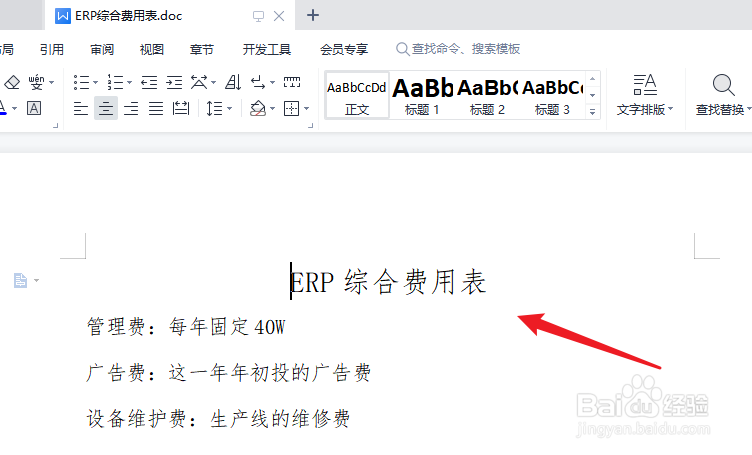Viewport: 752px width, 455px height.
Task: Apply character border (boxed A)
Action: 34,108
